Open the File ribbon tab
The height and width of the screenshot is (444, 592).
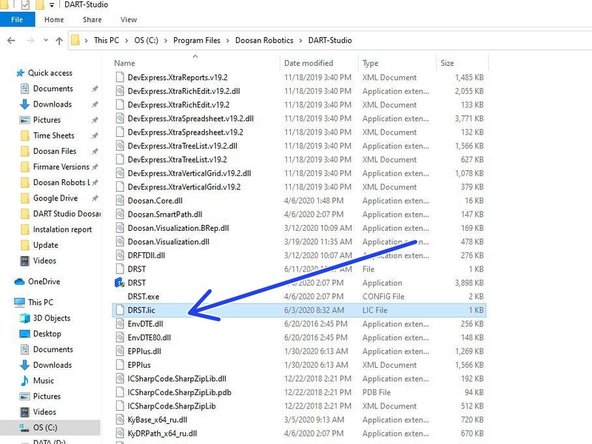tap(17, 20)
